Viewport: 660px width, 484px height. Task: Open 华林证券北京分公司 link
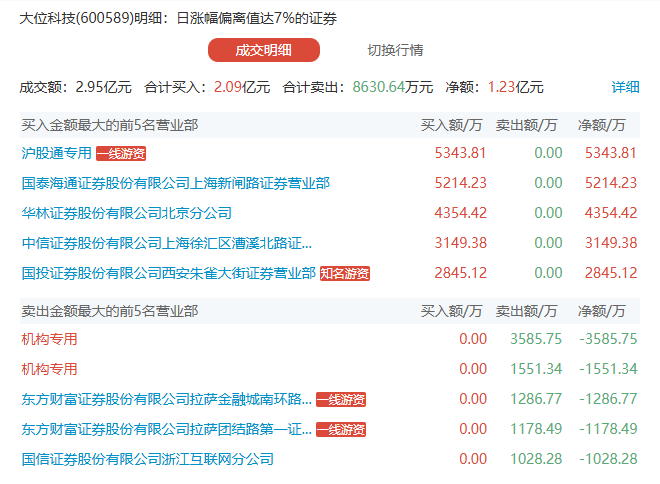[127, 213]
